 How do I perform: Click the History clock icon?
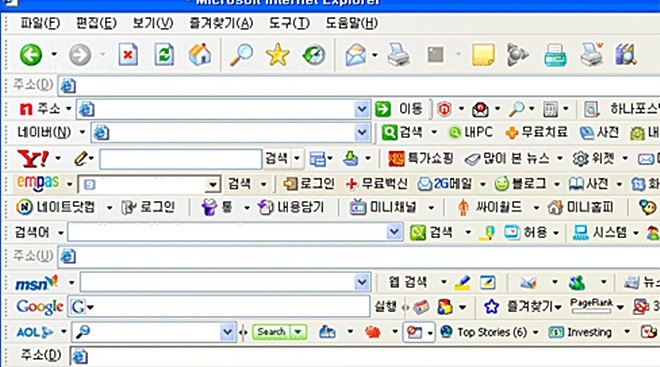[314, 55]
